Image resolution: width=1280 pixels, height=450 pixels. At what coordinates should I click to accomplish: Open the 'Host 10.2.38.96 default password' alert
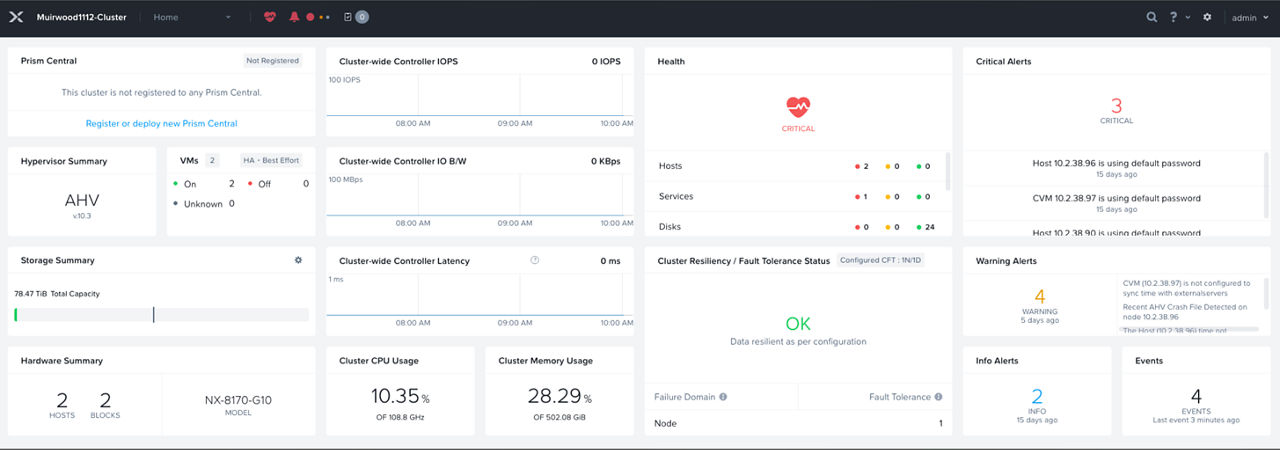tap(1116, 163)
